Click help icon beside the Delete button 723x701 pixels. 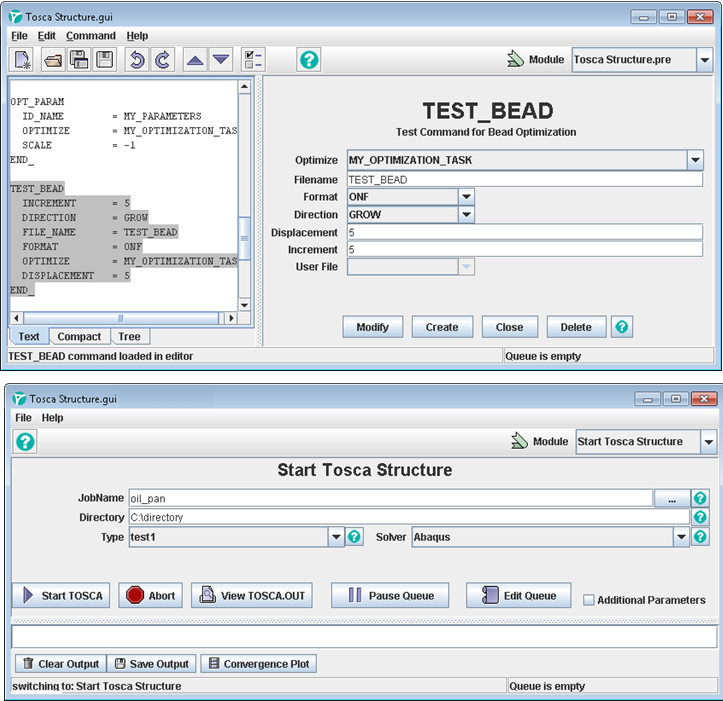[622, 327]
